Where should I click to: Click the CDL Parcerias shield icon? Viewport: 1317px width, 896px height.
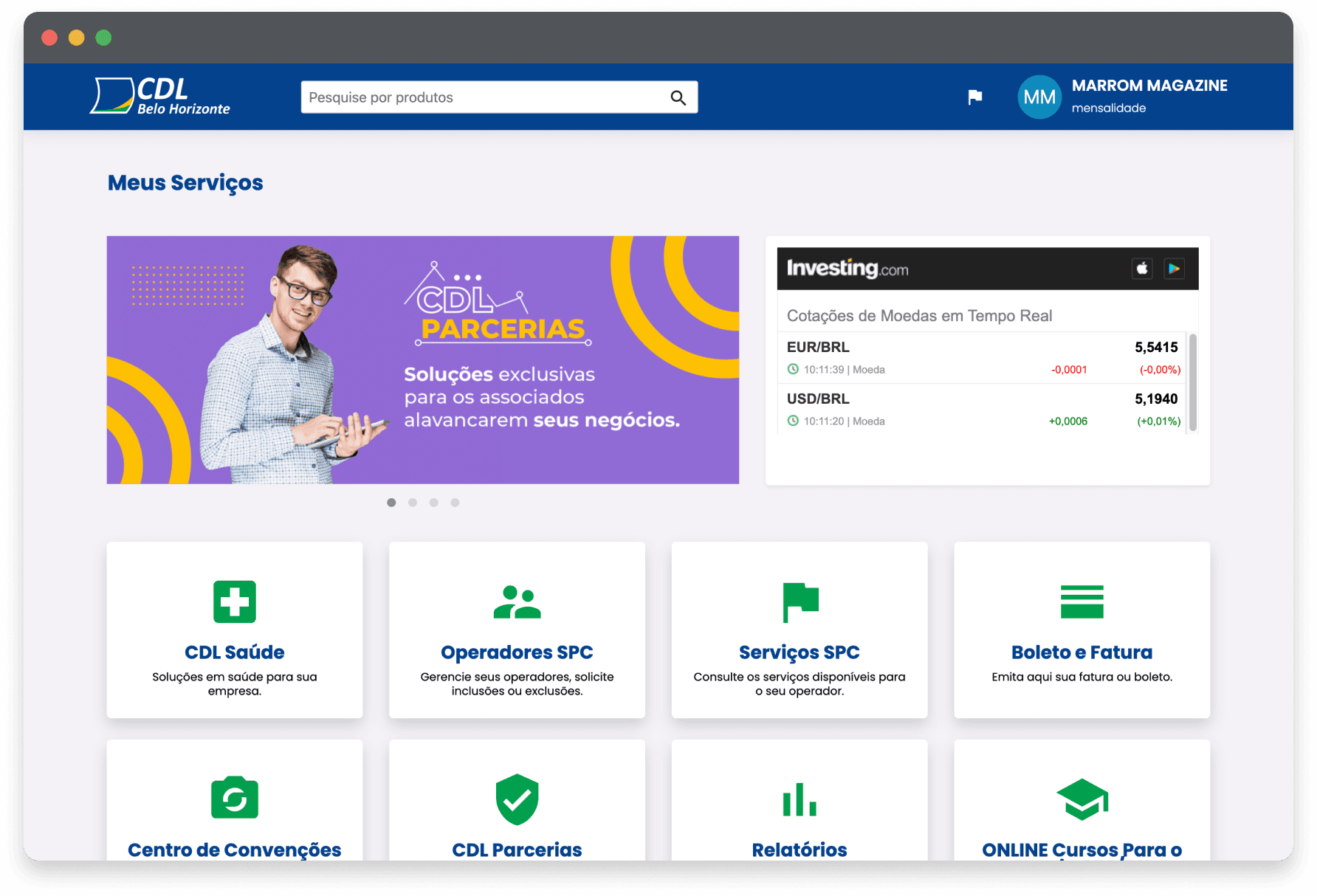point(517,799)
